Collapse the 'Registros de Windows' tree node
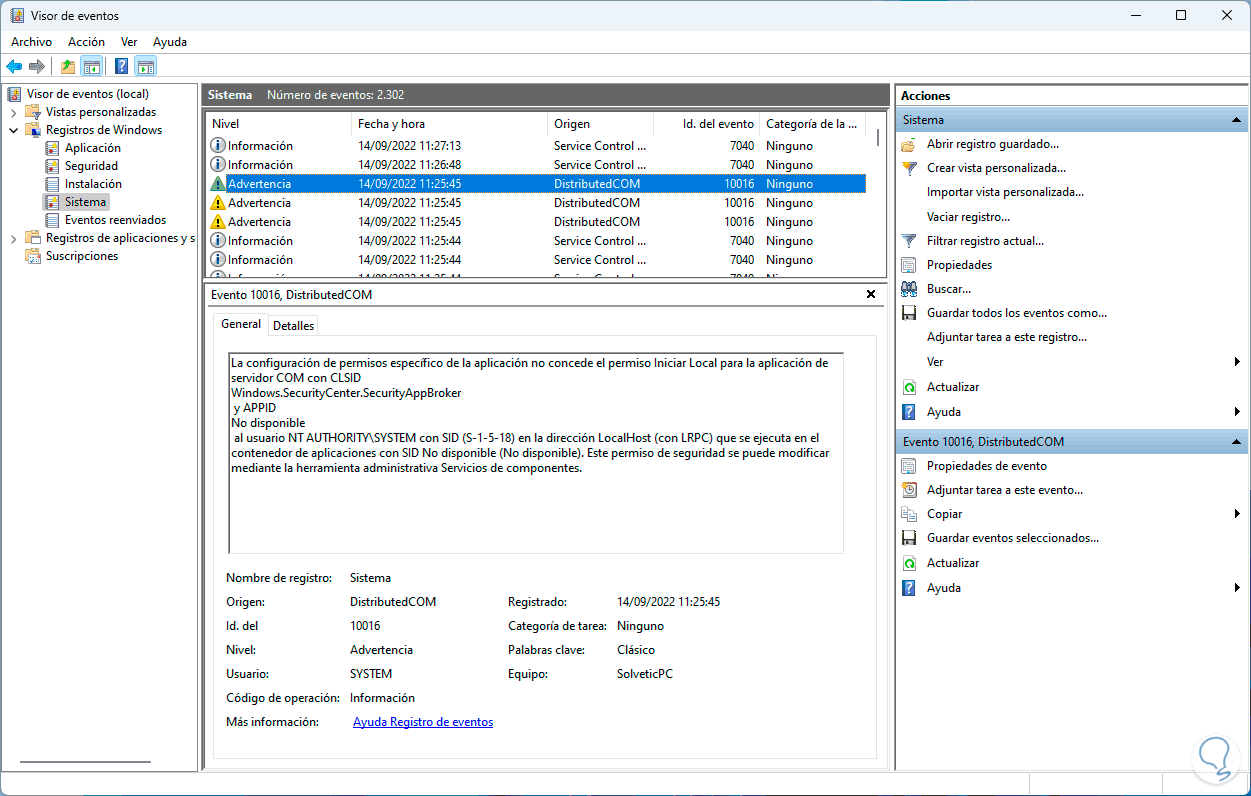 click(14, 130)
